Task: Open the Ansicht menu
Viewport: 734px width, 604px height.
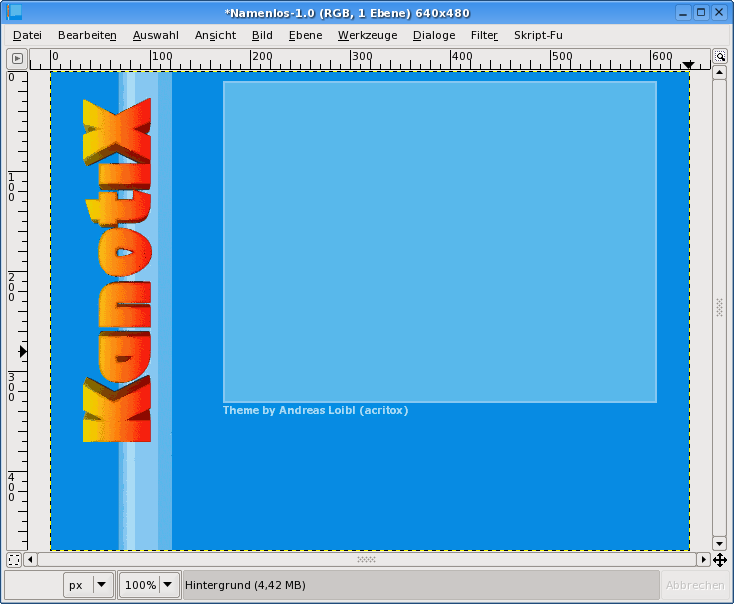Action: click(215, 35)
